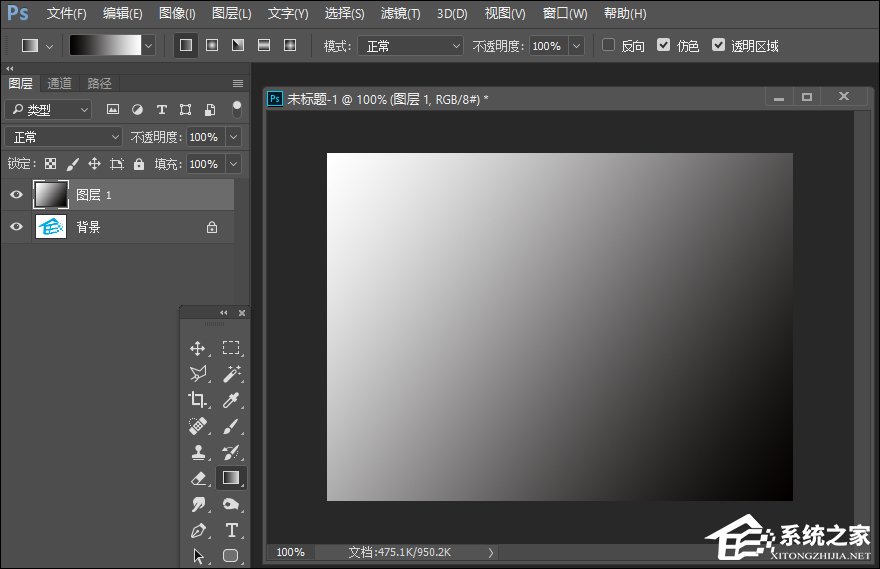Switch to the 通道 tab
The width and height of the screenshot is (880, 569).
click(x=59, y=83)
